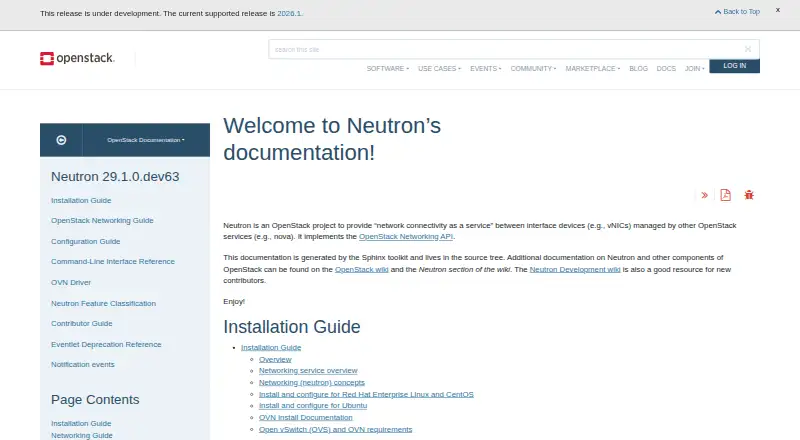
Task: Open the OpenStack wiki link
Action: click(361, 270)
